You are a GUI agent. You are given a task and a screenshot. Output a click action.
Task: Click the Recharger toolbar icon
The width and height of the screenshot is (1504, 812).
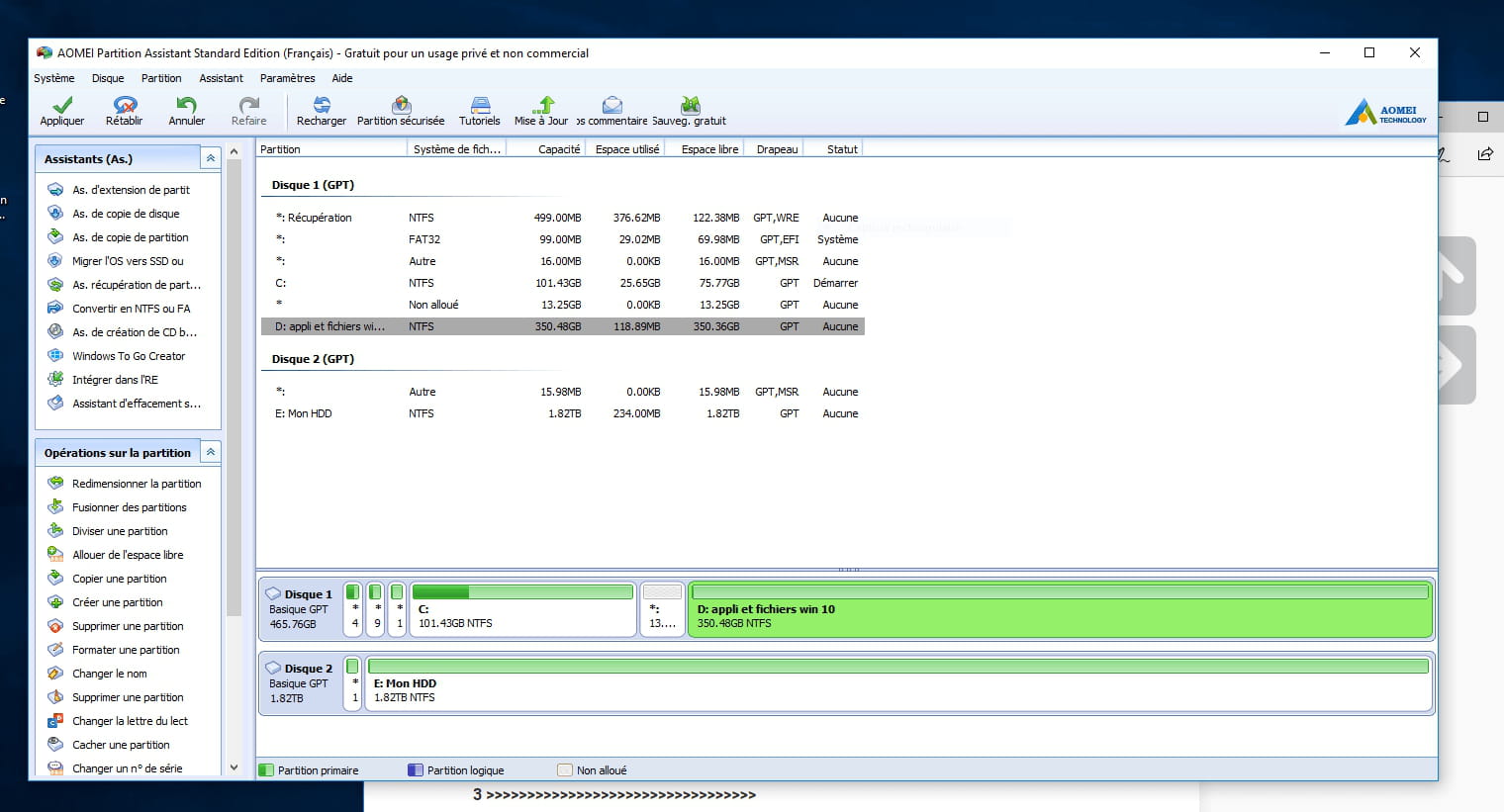(x=322, y=104)
